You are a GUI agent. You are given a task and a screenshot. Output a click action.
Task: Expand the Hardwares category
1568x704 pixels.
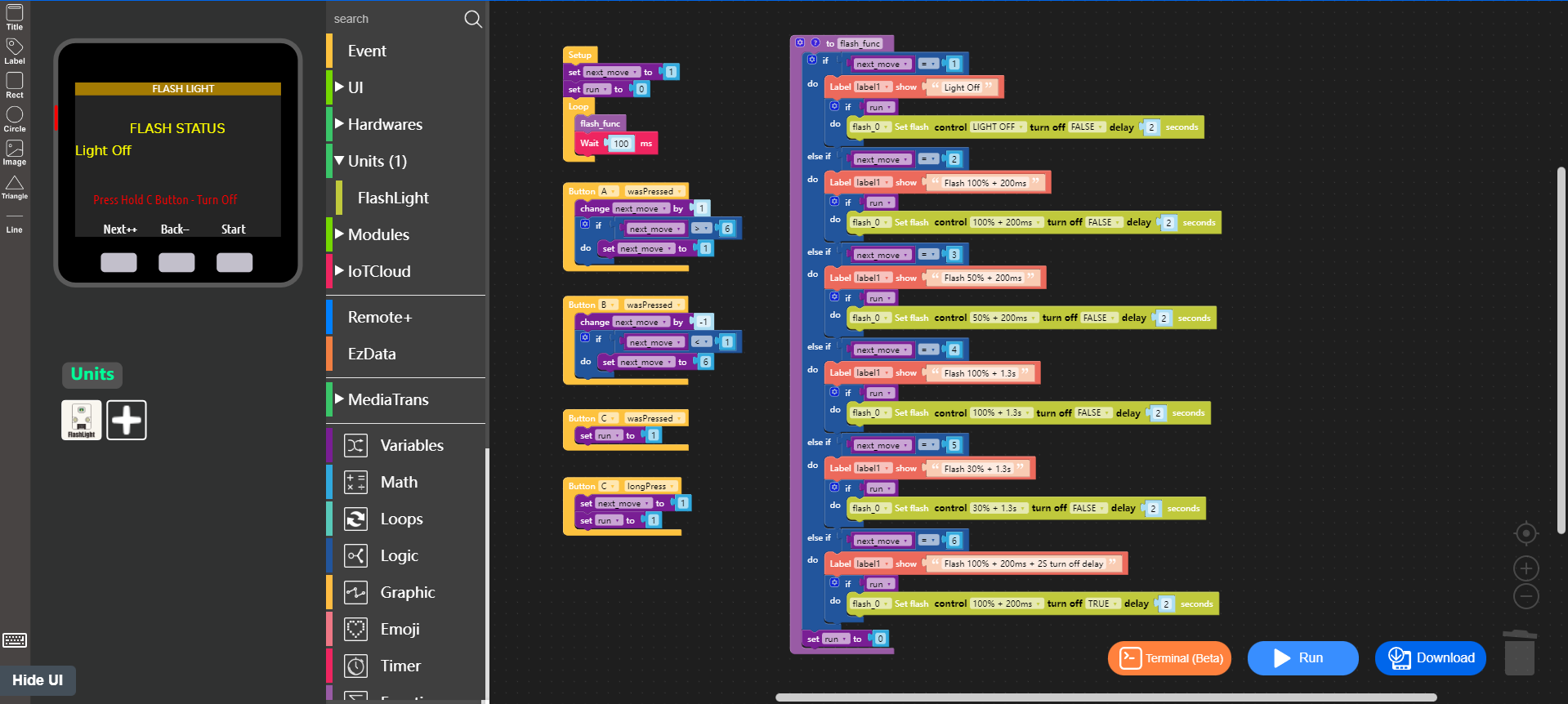(x=385, y=124)
